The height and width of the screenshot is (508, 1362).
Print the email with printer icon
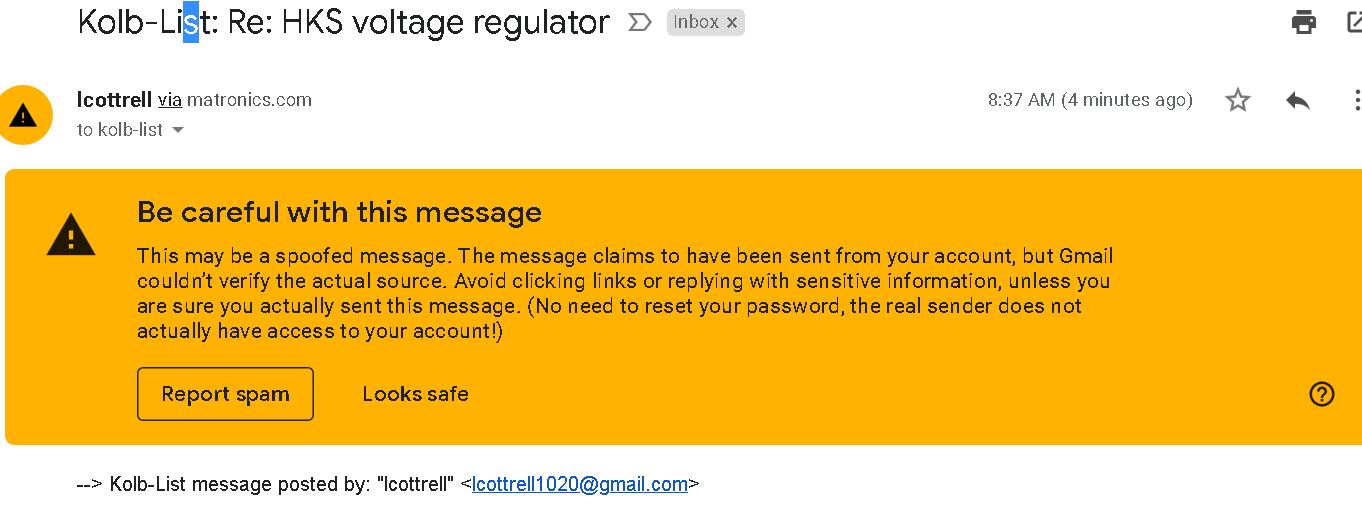click(1303, 22)
